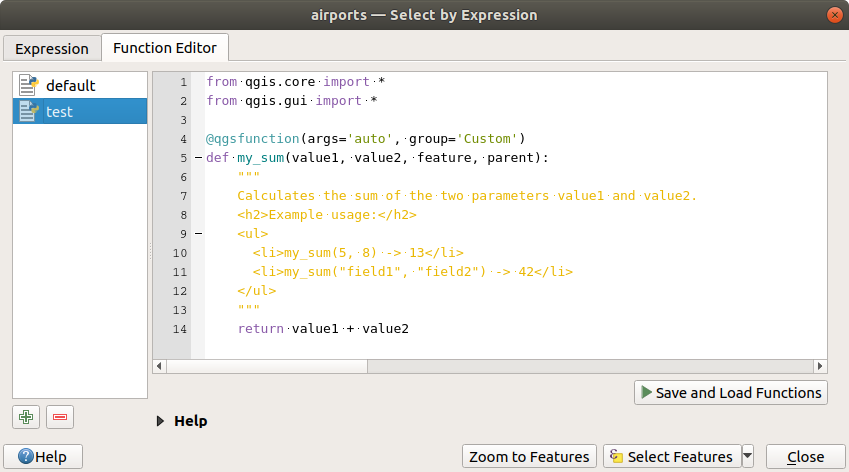This screenshot has width=849, height=472.
Task: Select the default Python file in list
Action: coord(70,85)
